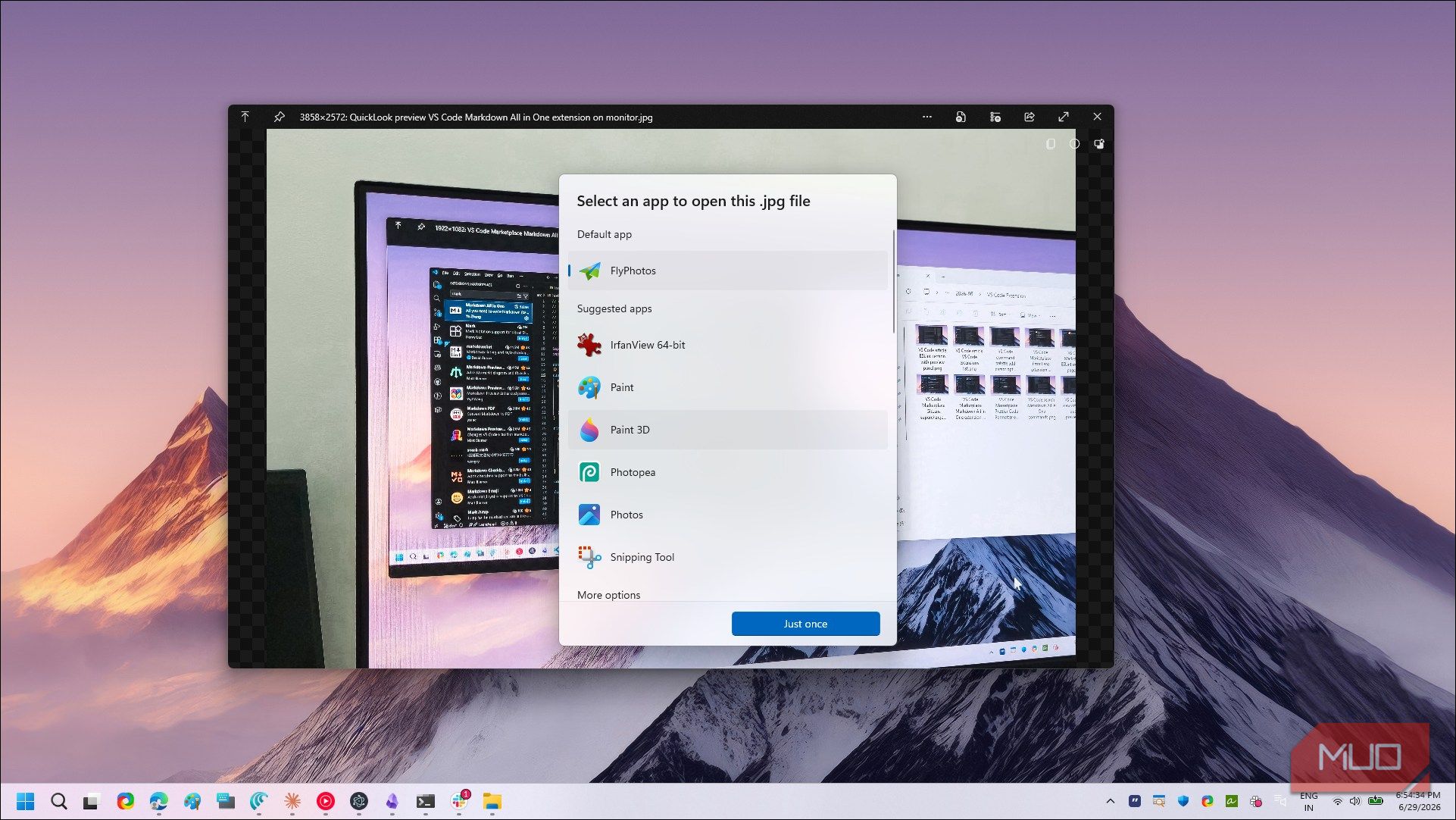
Task: Select Photos from the app list
Action: click(x=727, y=515)
